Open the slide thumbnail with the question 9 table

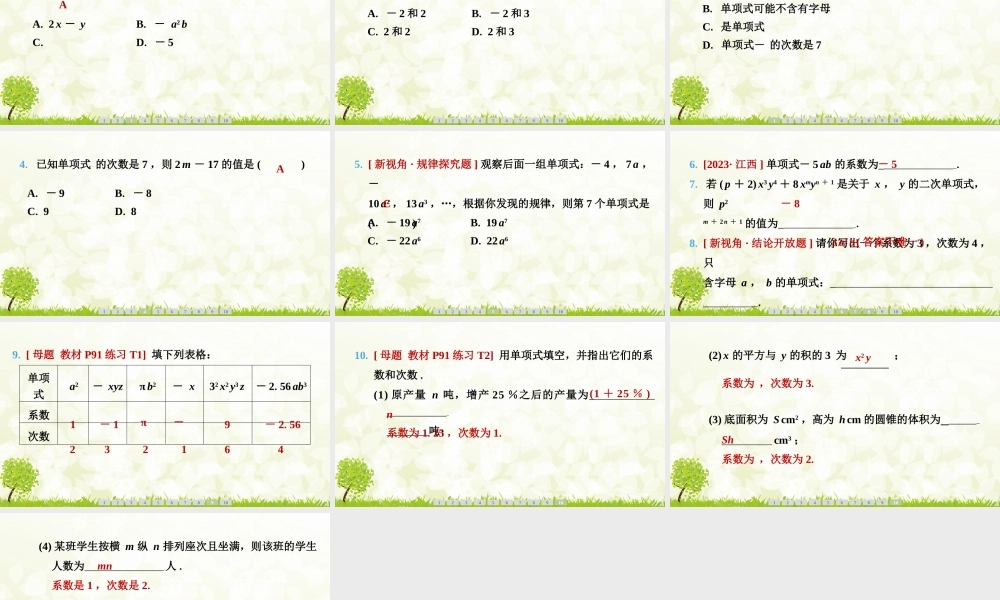point(165,414)
